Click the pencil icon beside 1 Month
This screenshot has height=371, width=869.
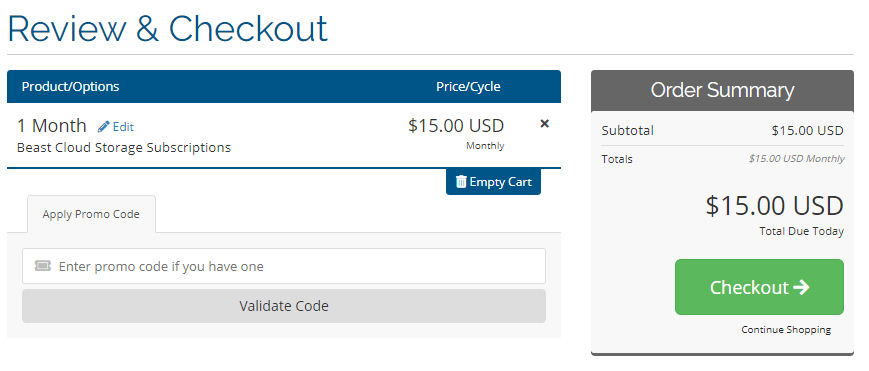pos(104,127)
